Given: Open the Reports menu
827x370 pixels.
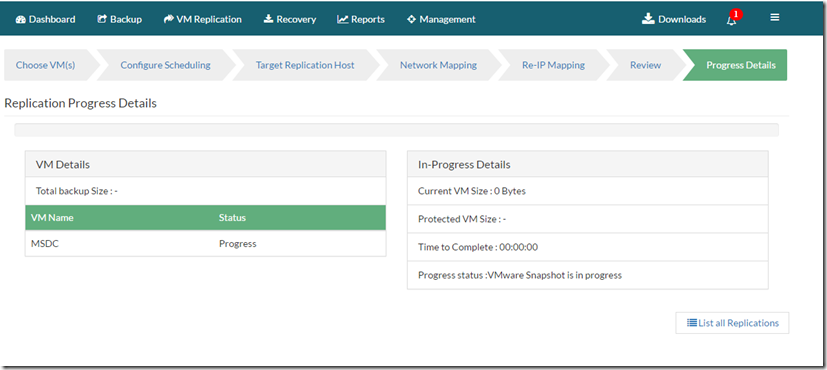Looking at the screenshot, I should tap(361, 19).
